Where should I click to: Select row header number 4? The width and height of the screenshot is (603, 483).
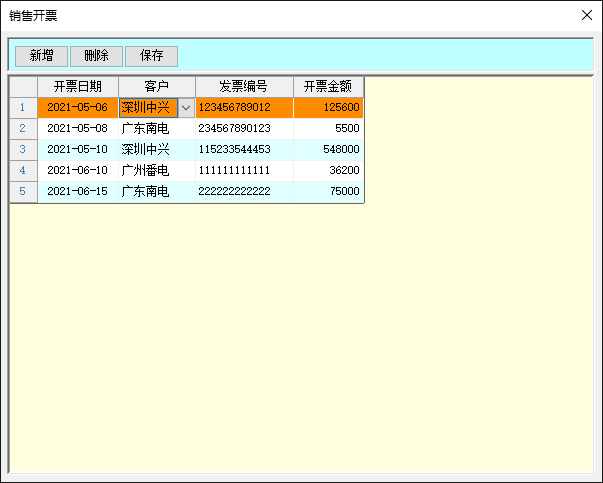(23, 171)
